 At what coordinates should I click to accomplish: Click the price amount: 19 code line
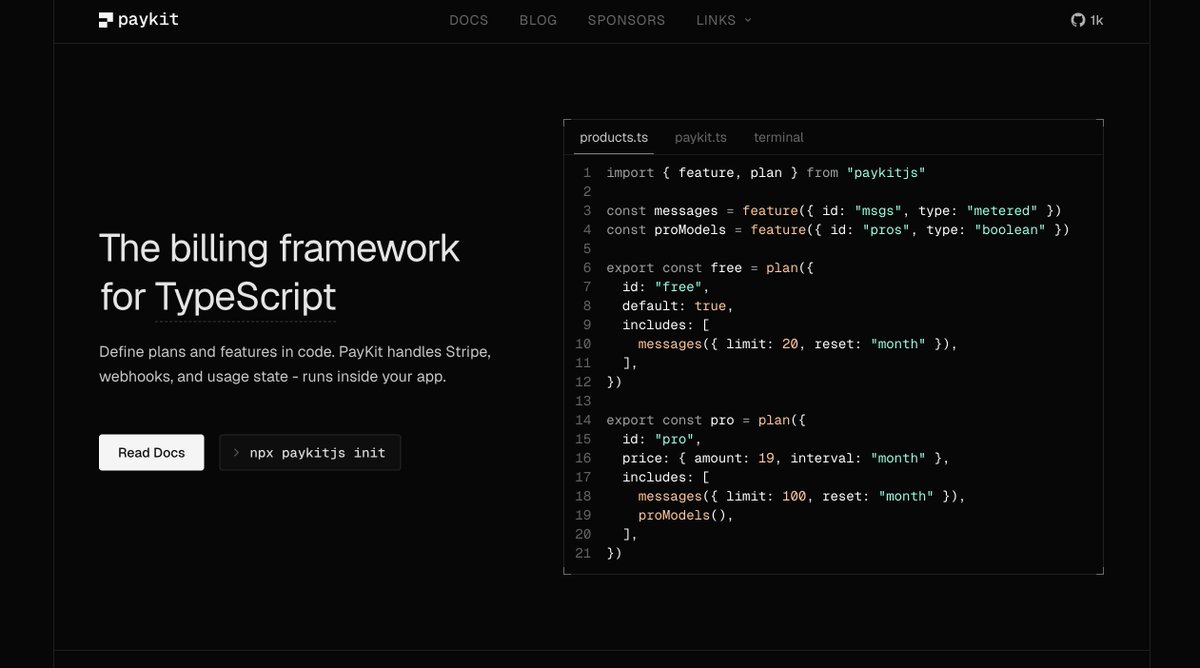point(785,457)
